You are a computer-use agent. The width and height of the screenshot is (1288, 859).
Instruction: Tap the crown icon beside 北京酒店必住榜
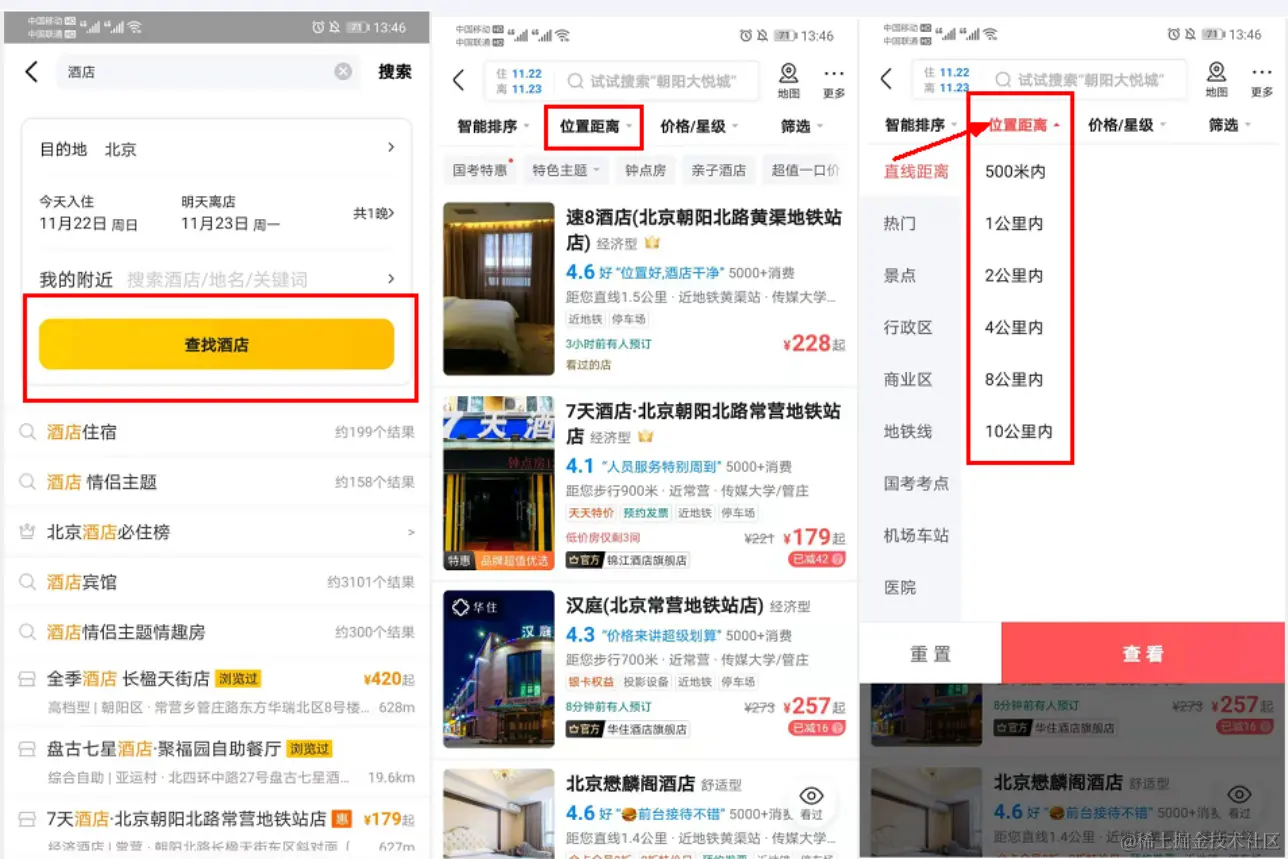27,532
